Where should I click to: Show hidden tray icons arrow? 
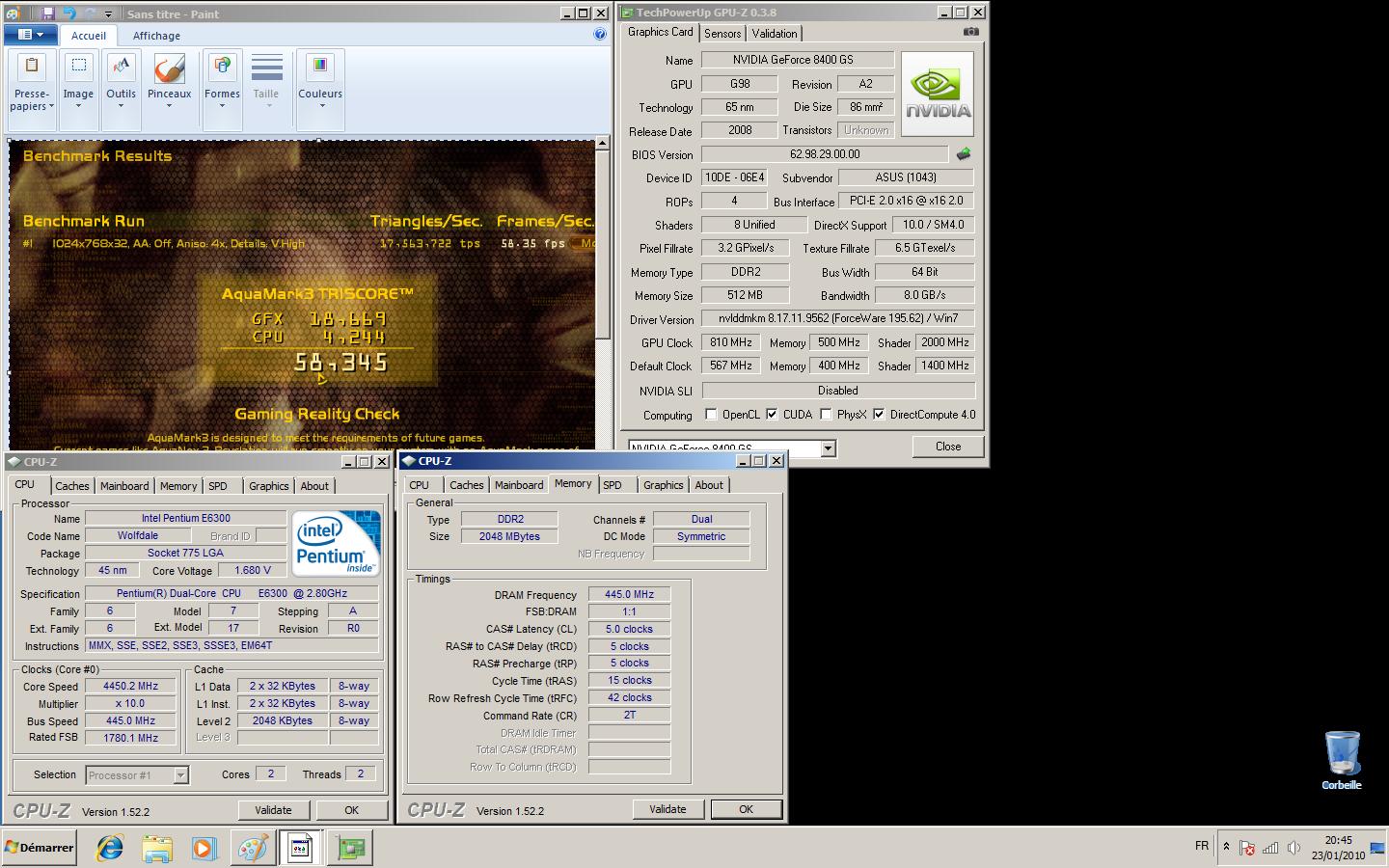[1226, 847]
